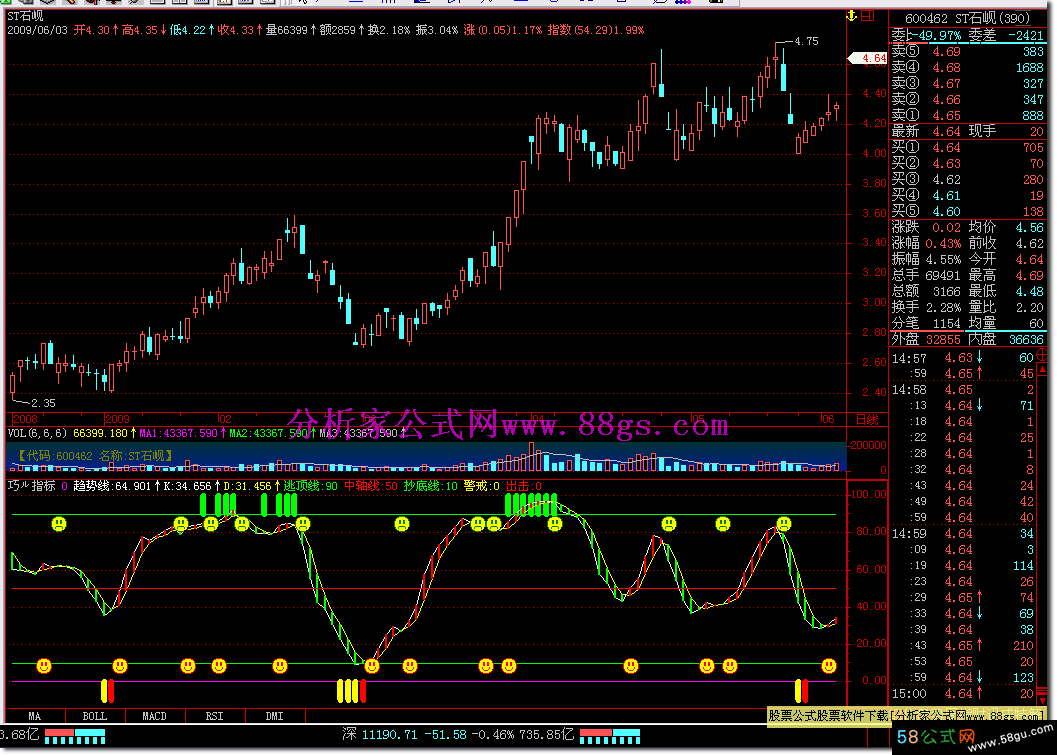Jump to the 2009 marker on the date axis

click(117, 419)
